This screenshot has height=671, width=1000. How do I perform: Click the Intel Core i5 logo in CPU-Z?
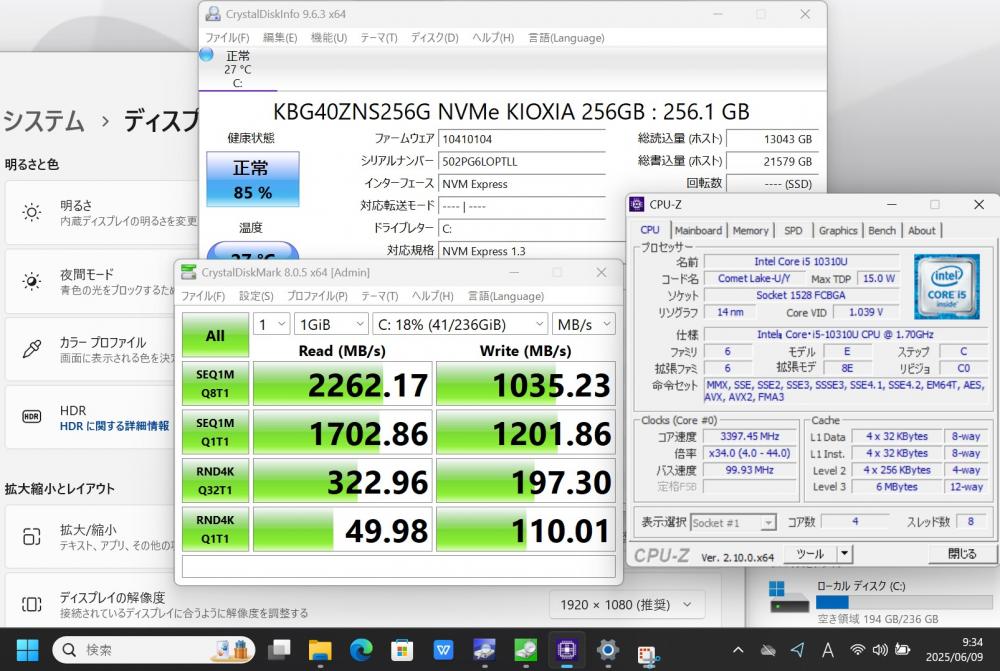click(946, 286)
